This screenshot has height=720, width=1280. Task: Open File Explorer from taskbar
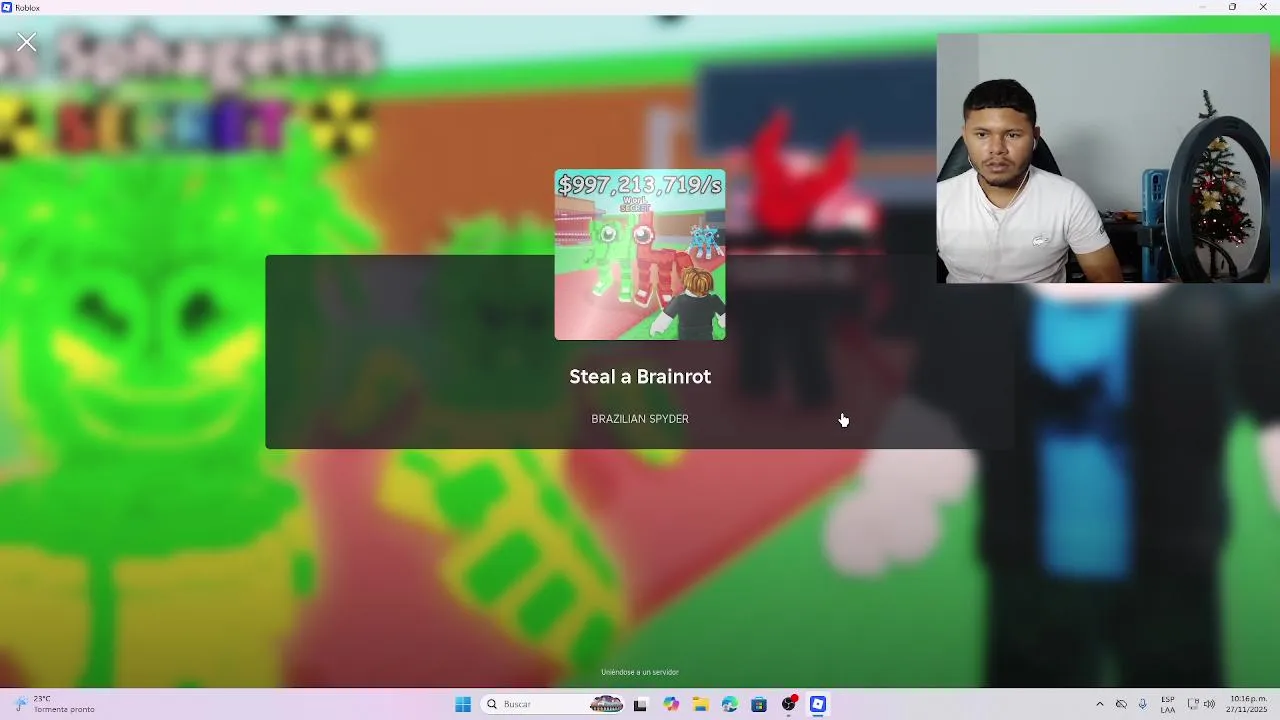pyautogui.click(x=701, y=704)
